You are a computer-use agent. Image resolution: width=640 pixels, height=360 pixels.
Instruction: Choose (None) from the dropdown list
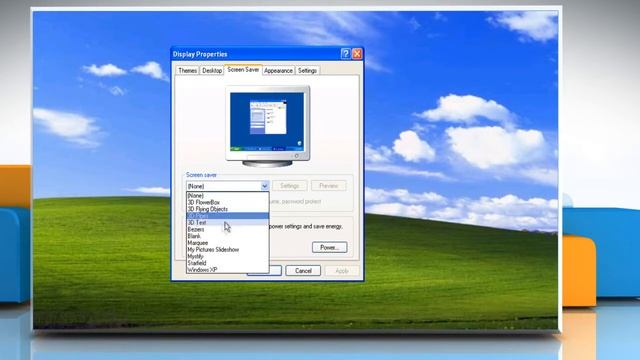pyautogui.click(x=227, y=196)
